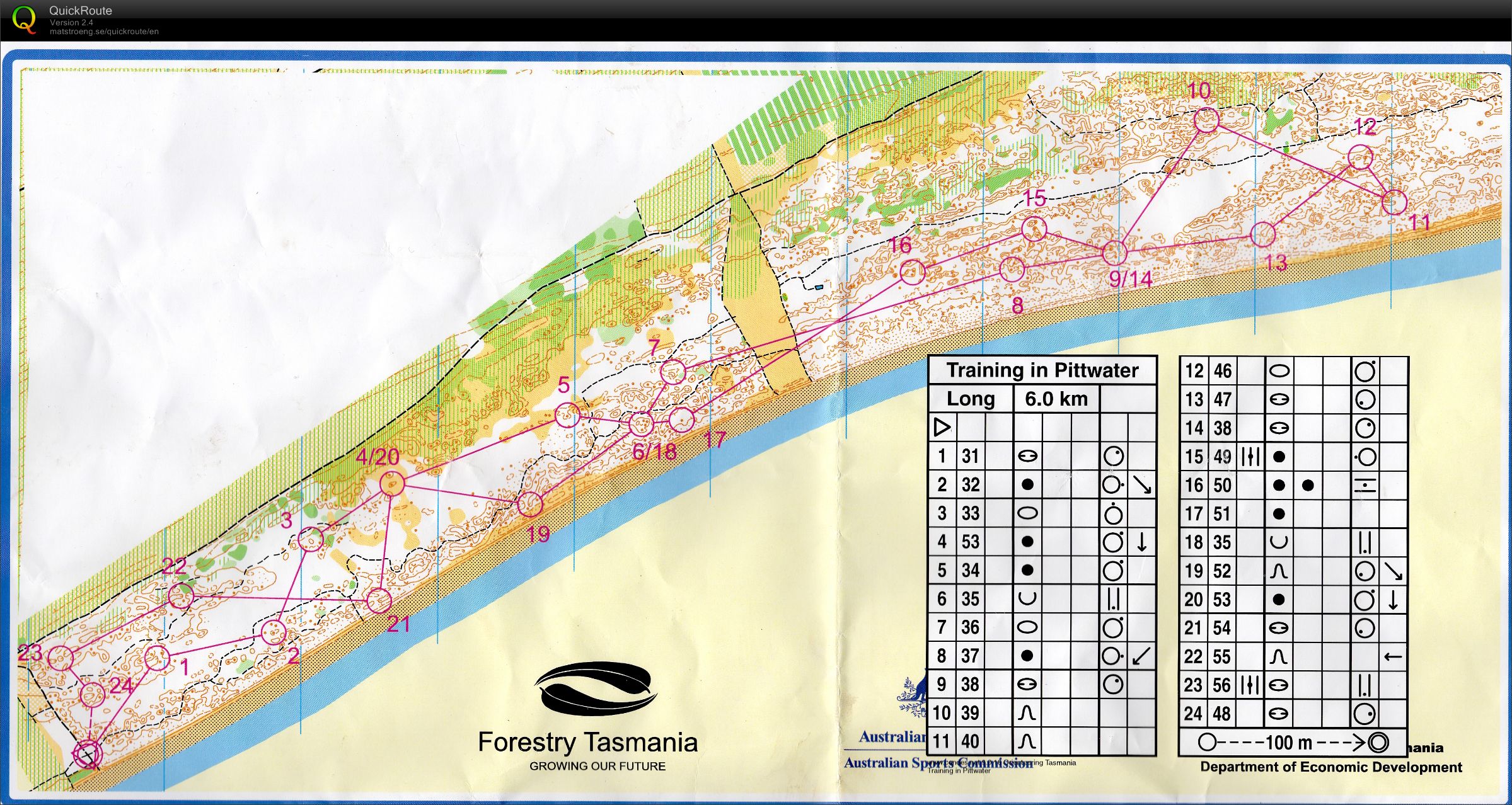
Task: Click the QuickRoute Q logo icon
Action: (x=25, y=19)
